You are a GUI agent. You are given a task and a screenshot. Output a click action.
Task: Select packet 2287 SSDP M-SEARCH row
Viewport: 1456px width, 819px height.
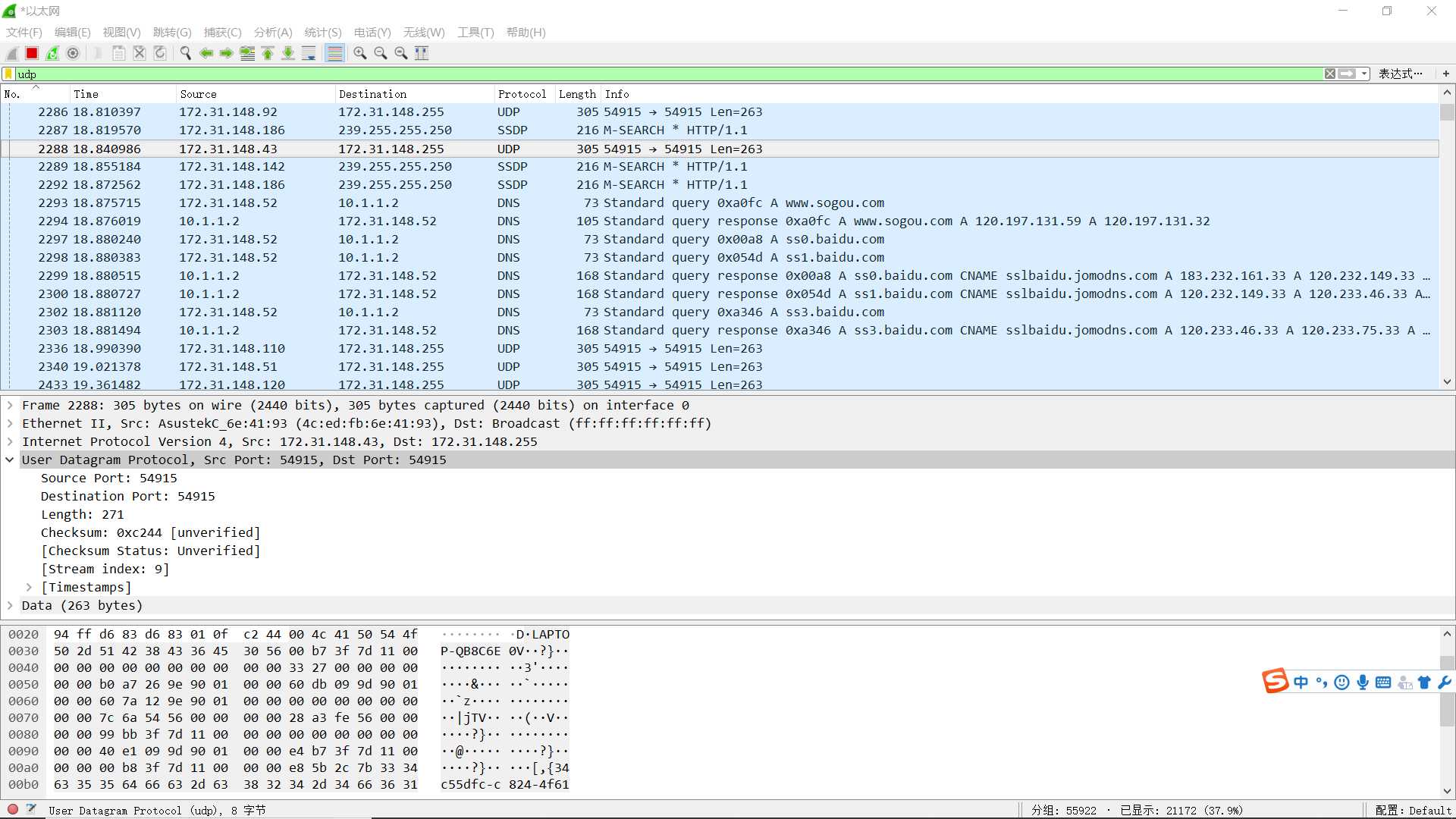pos(720,130)
